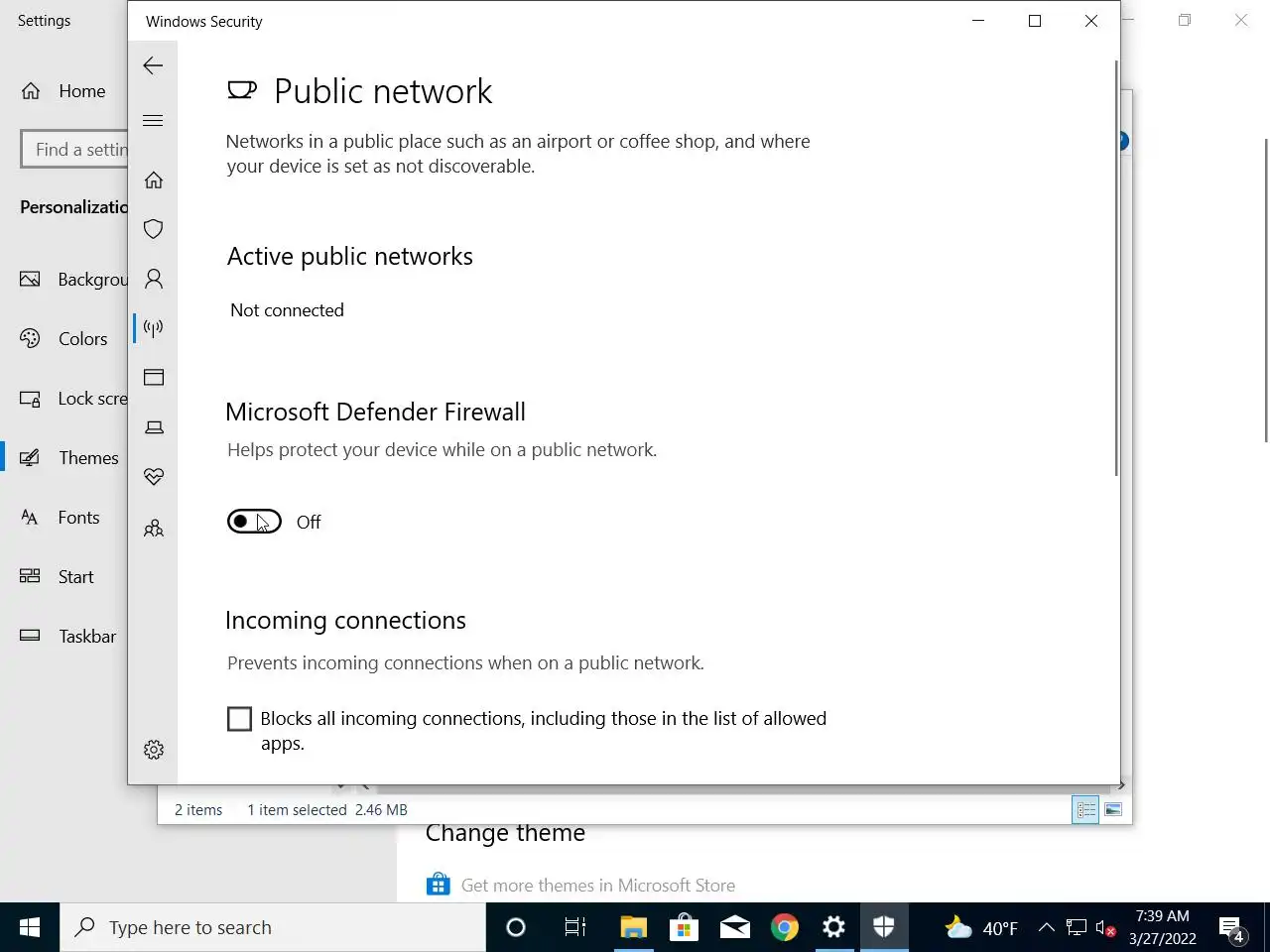Open Cortana from the taskbar
1270x952 pixels.
coord(516,927)
